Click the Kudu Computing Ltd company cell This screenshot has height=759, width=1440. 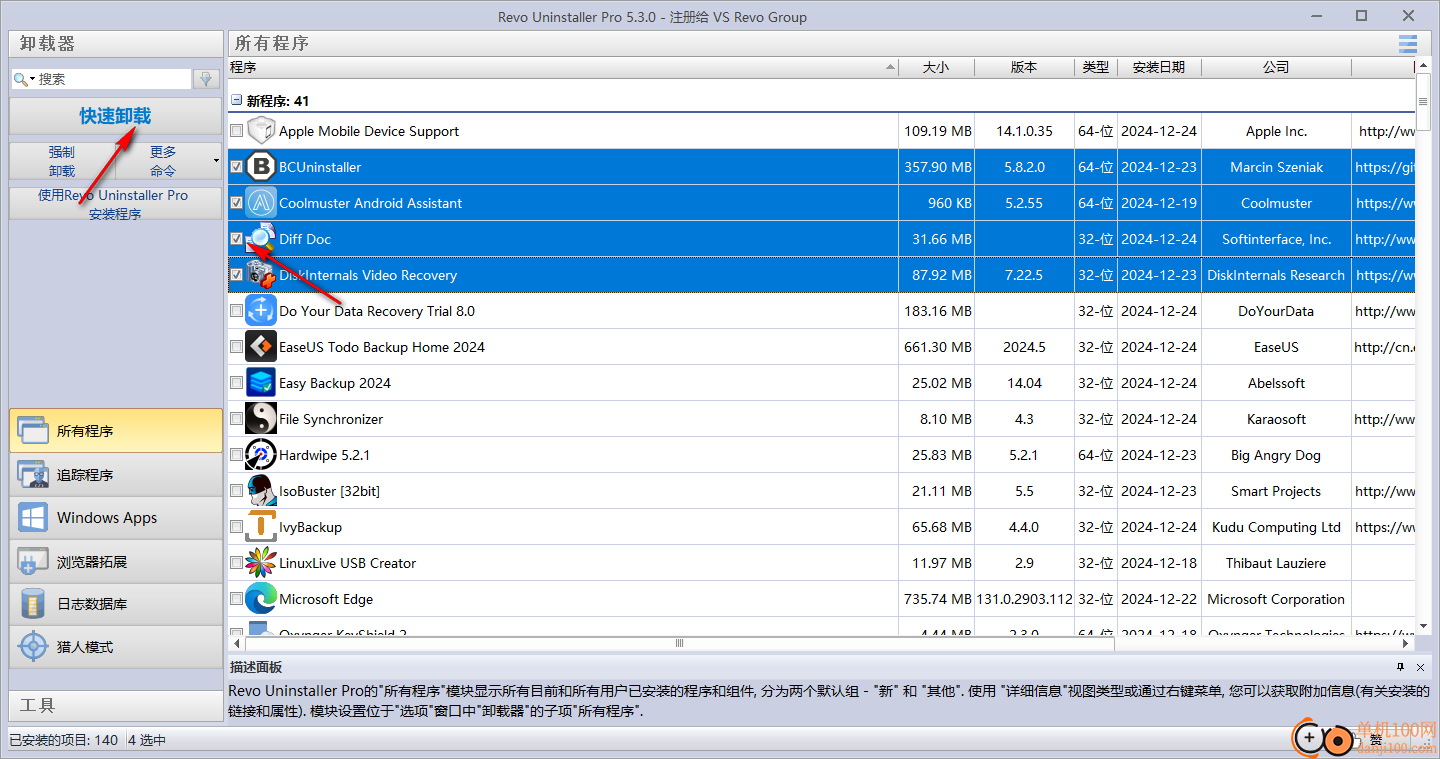click(x=1276, y=527)
